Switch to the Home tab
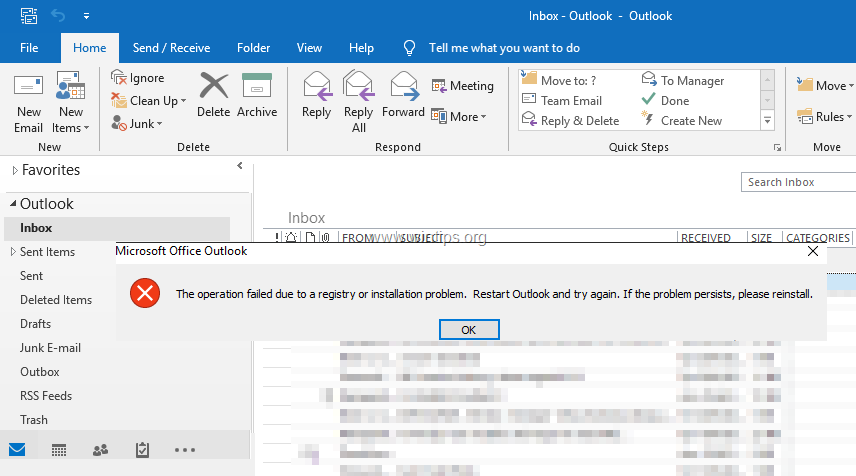 90,48
